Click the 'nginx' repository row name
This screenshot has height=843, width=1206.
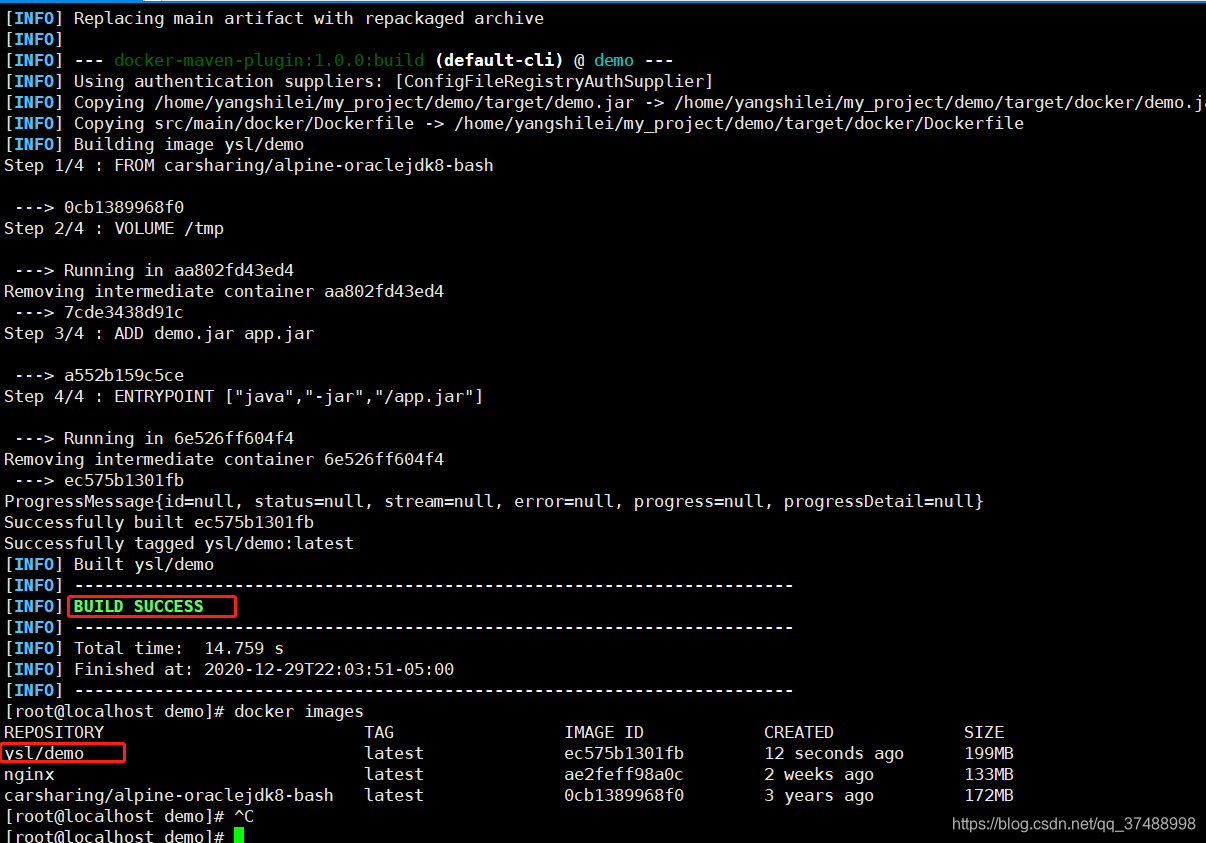29,774
